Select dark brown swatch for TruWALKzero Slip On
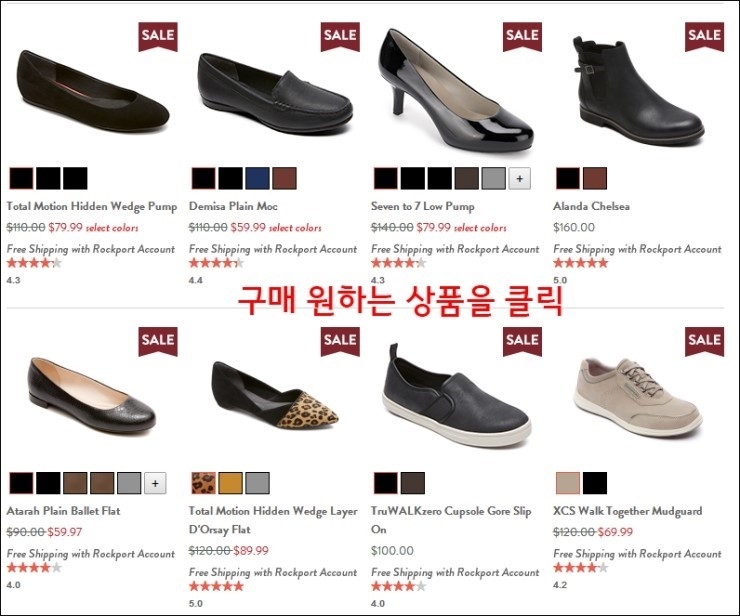Image resolution: width=740 pixels, height=616 pixels. point(412,483)
